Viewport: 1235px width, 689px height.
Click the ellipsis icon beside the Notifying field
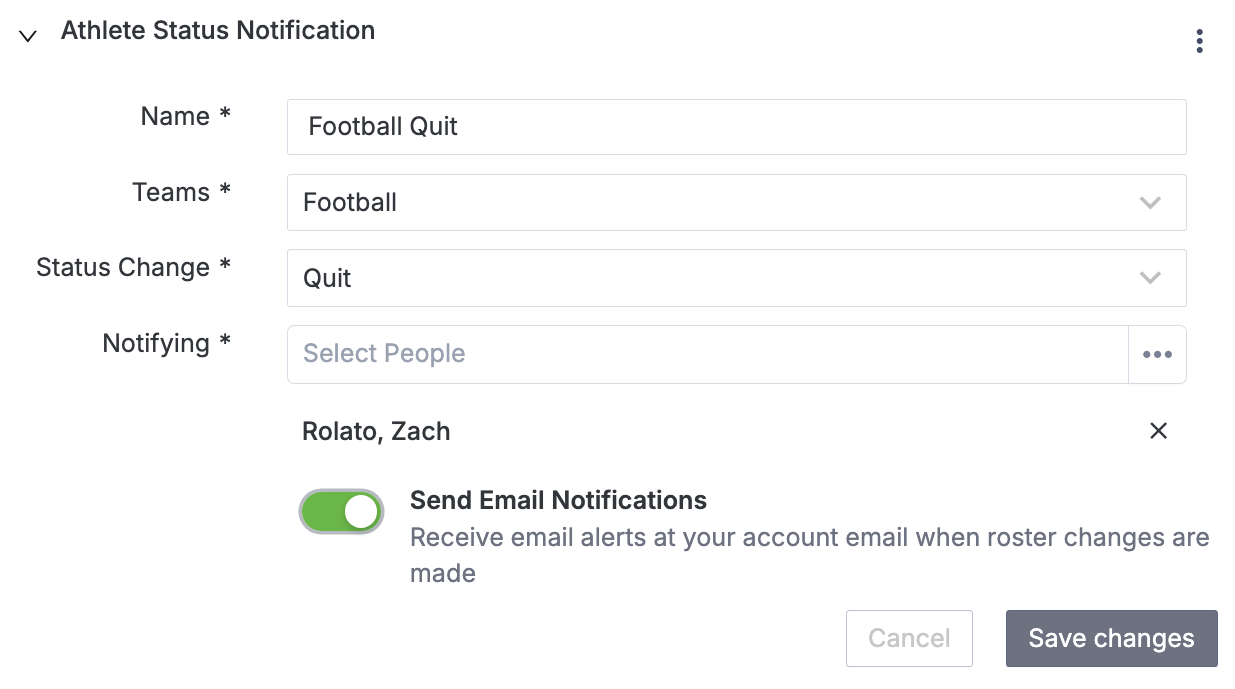point(1157,354)
